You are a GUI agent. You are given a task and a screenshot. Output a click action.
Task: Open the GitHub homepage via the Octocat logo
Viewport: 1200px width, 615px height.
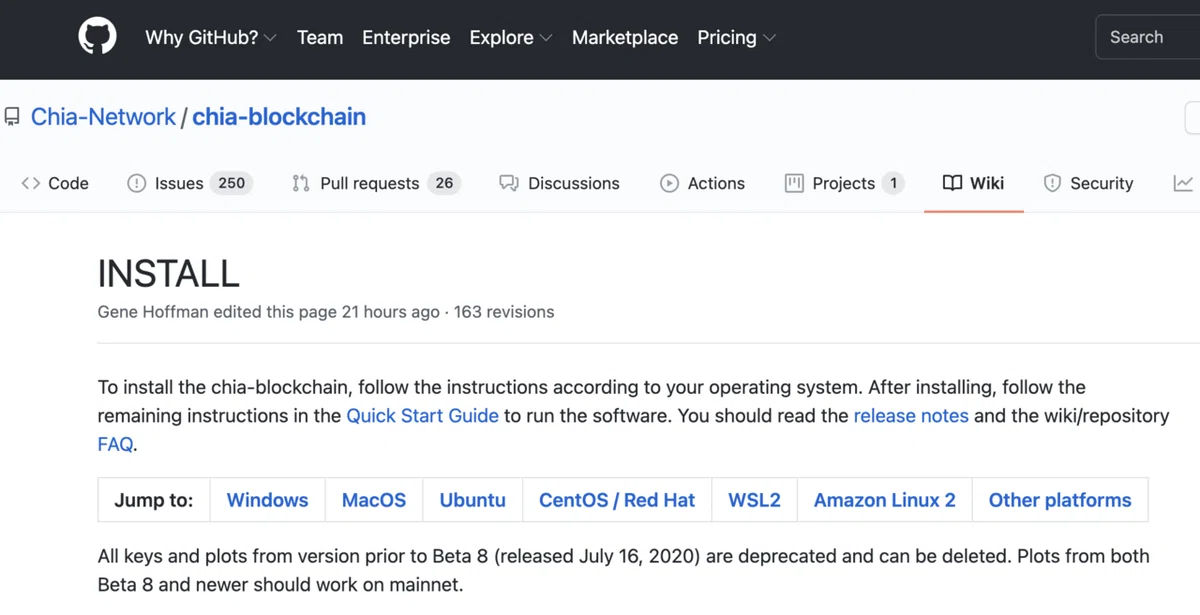click(98, 37)
